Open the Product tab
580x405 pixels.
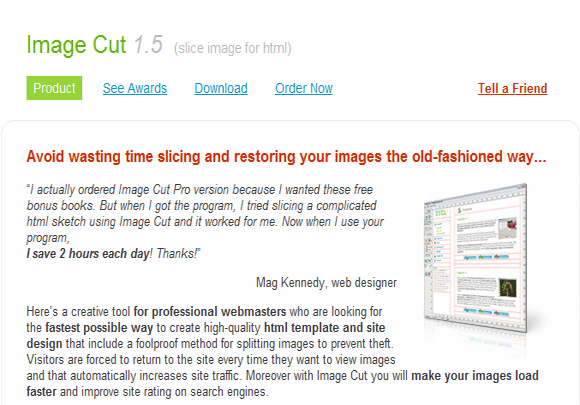(x=54, y=88)
